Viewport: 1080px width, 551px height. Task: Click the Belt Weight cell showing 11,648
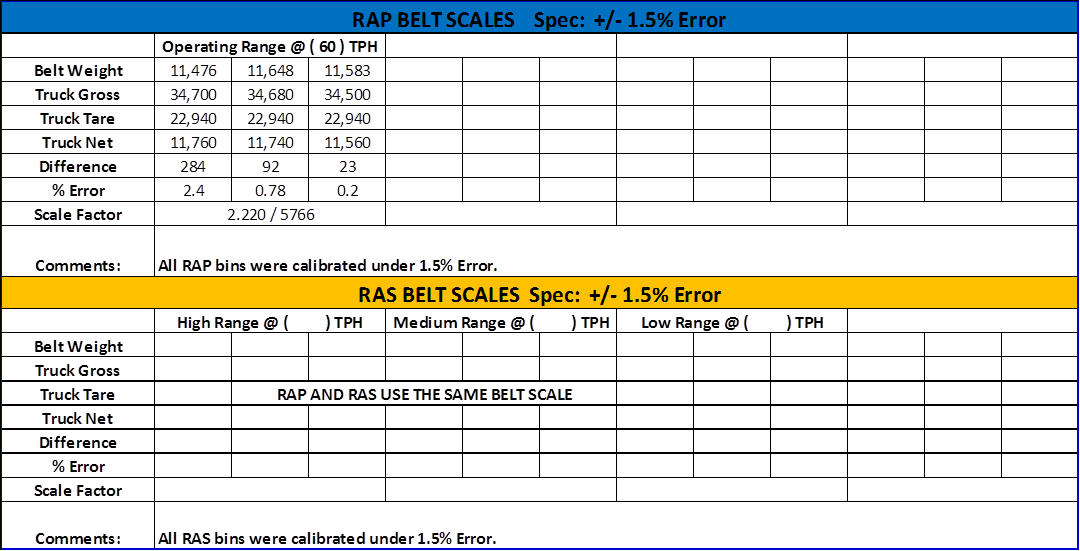[x=270, y=71]
